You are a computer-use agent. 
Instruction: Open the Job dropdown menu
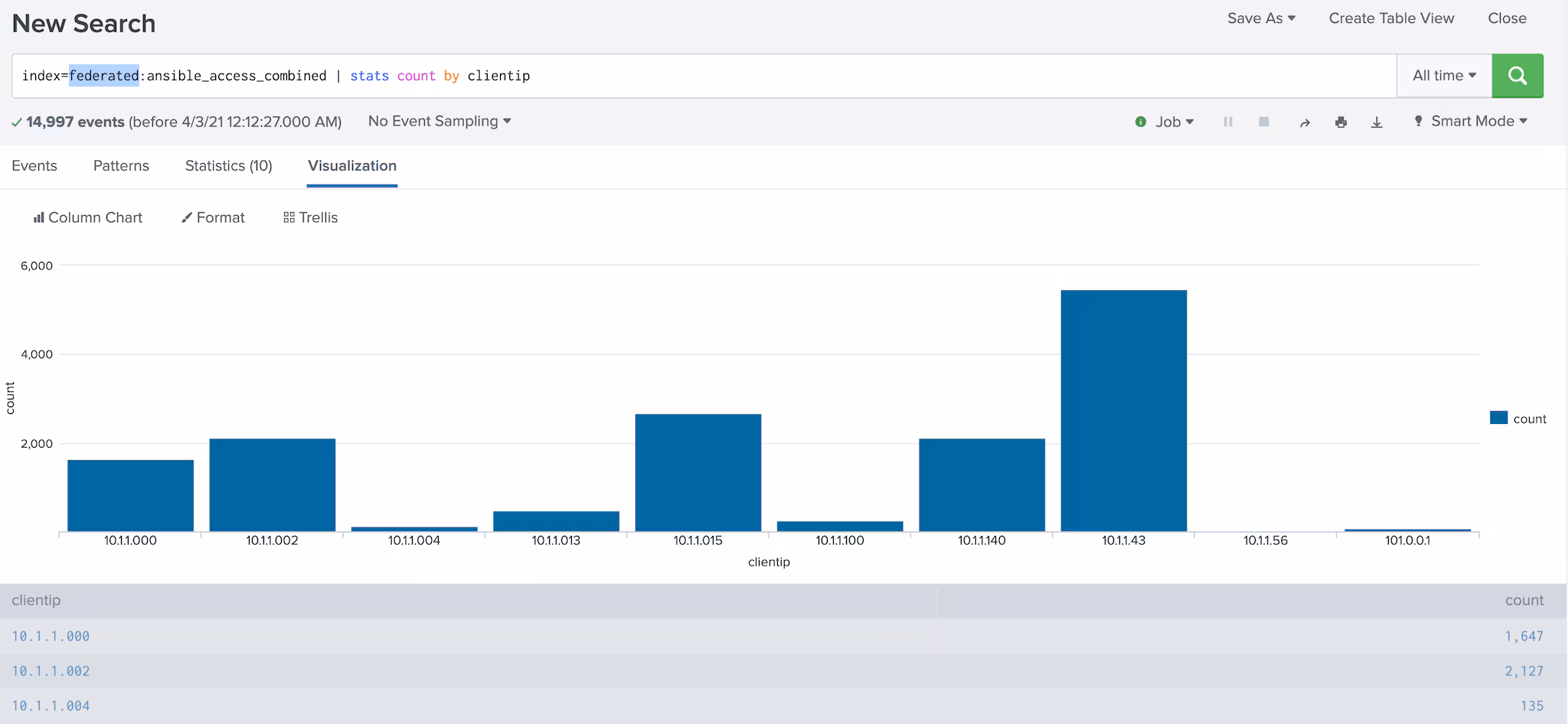click(x=1174, y=122)
